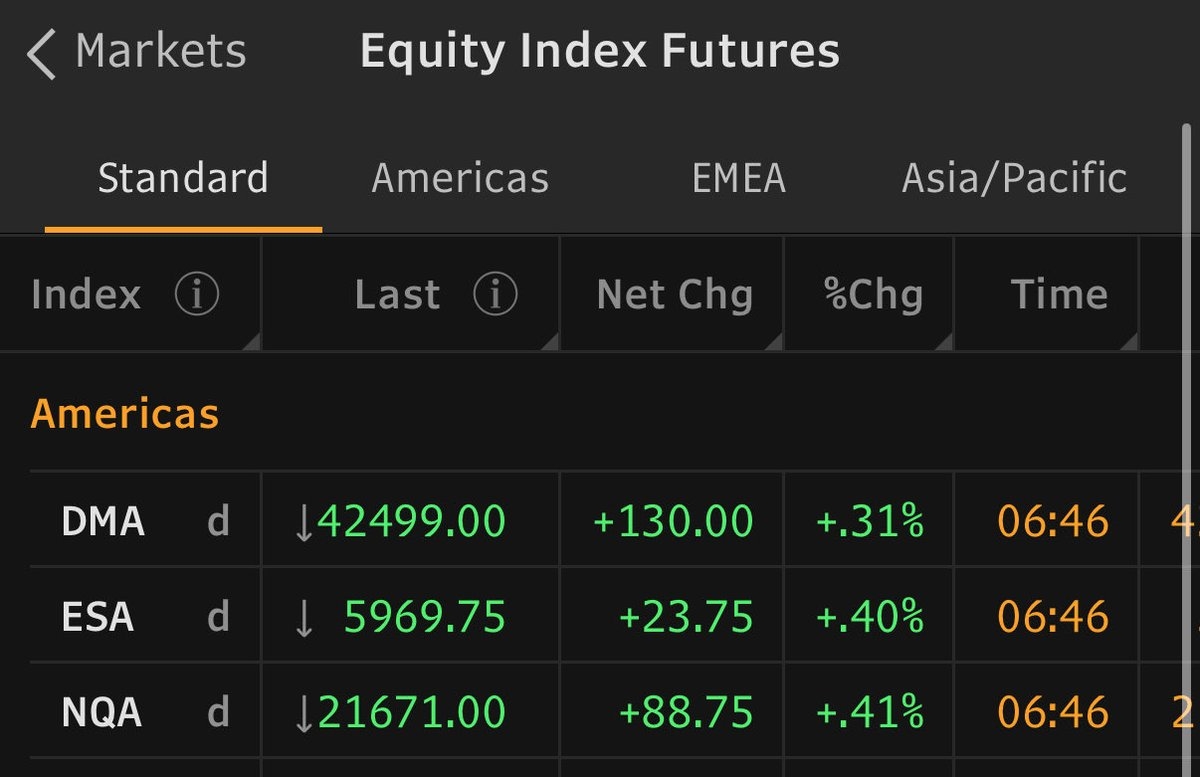Sort by the %Chg column header
Viewport: 1200px width, 777px height.
click(x=873, y=295)
